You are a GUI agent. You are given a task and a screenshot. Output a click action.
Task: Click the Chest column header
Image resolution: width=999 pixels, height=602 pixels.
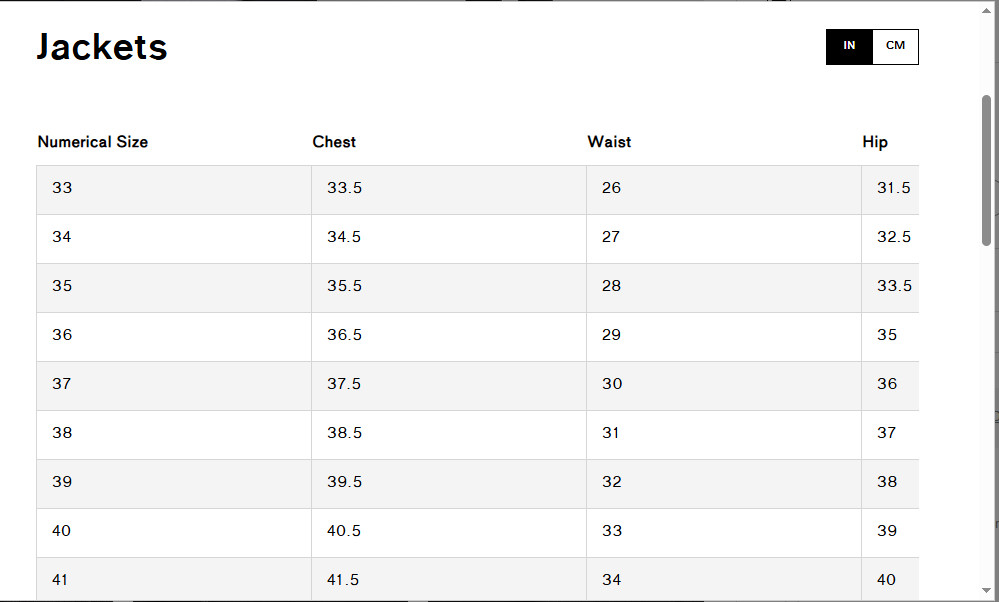click(x=334, y=142)
